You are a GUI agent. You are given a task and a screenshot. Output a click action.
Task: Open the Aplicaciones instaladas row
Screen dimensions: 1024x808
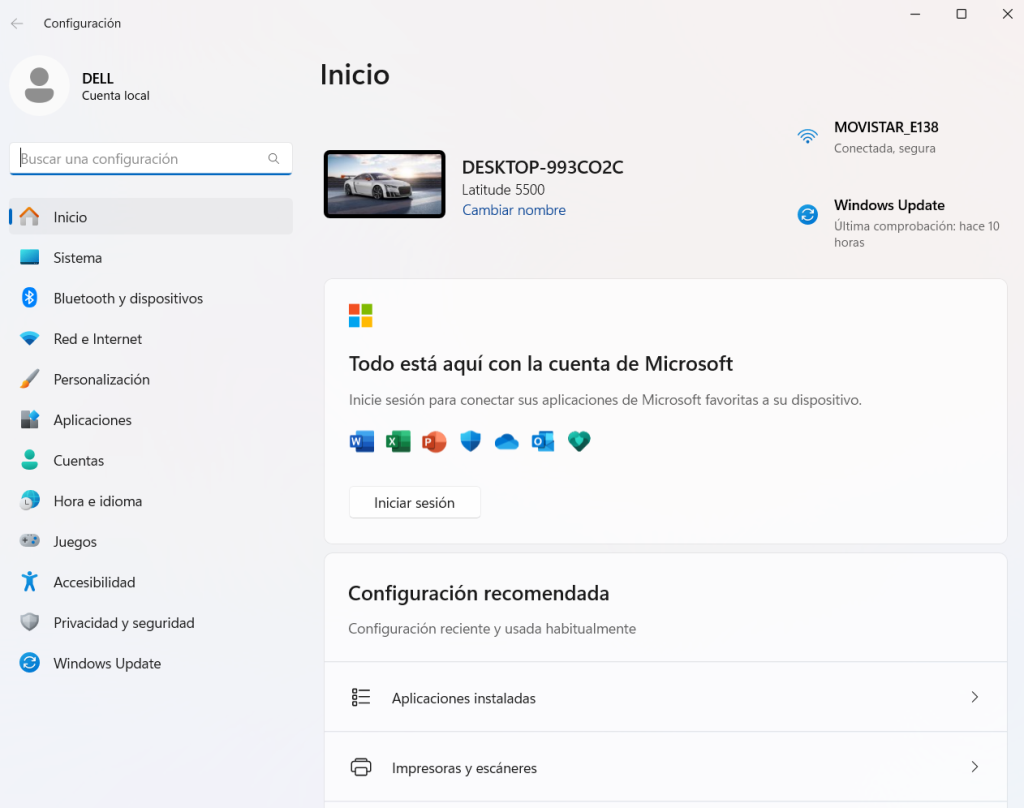tap(665, 697)
